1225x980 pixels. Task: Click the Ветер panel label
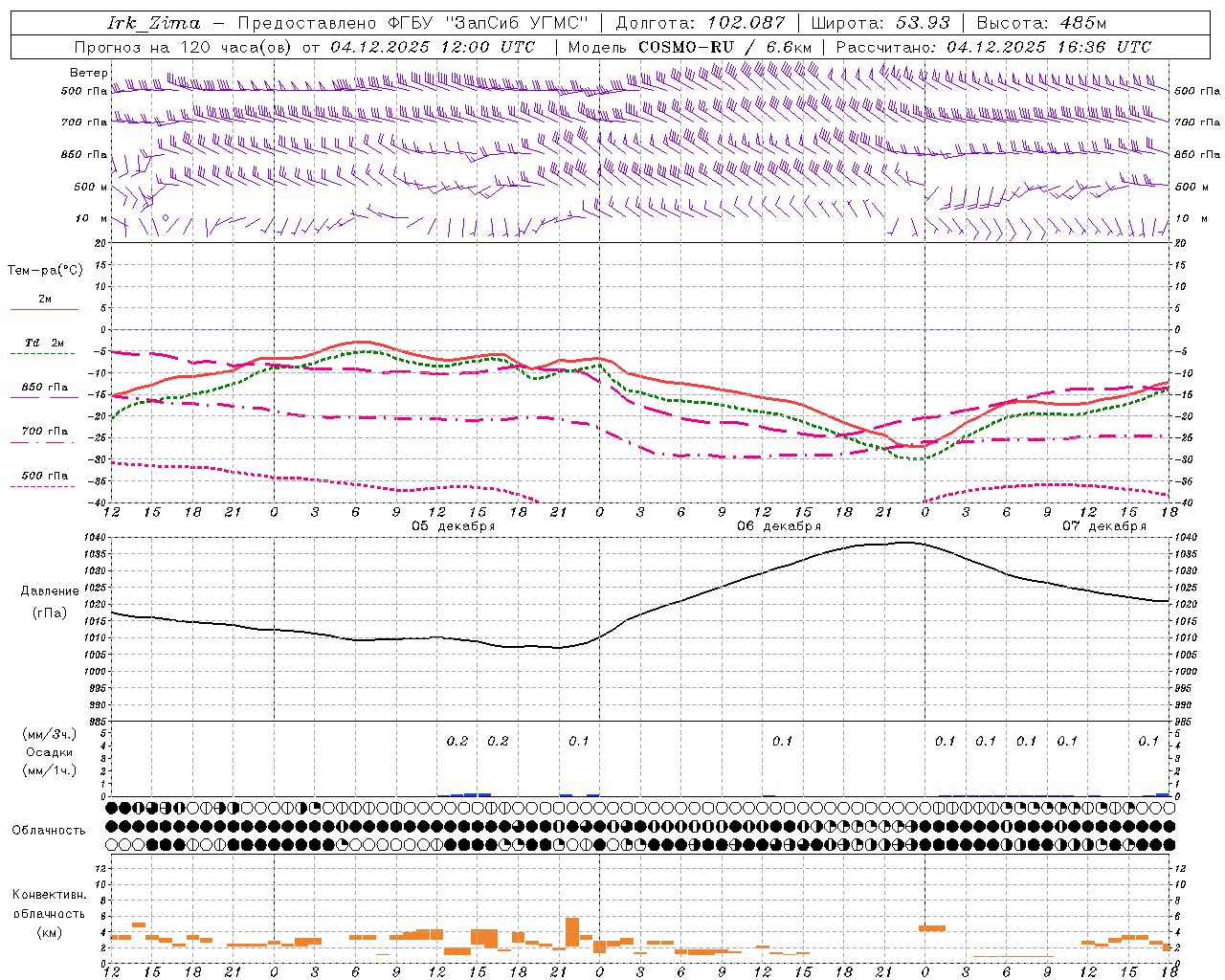pos(89,73)
